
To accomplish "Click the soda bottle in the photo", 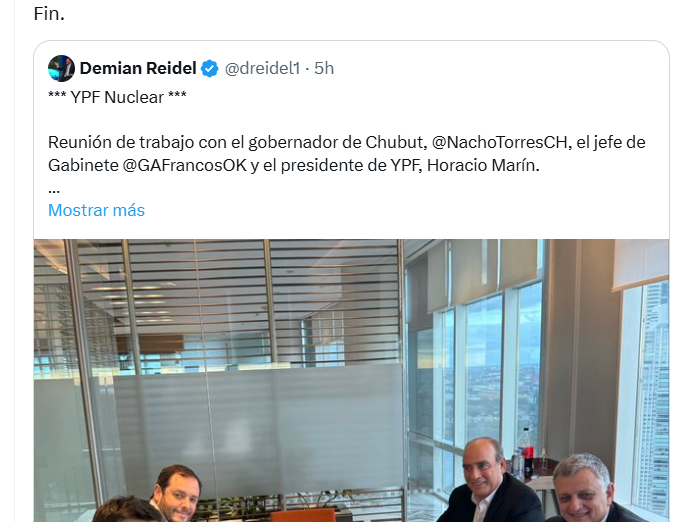I will (528, 457).
